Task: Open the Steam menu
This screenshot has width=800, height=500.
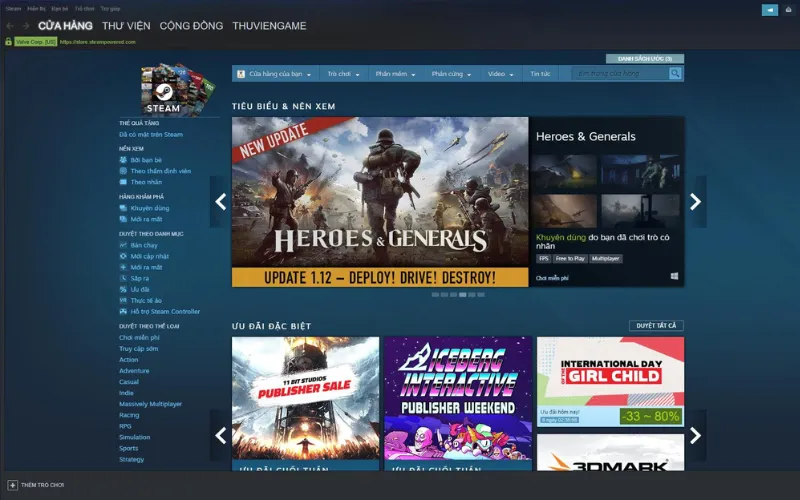Action: 13,9
